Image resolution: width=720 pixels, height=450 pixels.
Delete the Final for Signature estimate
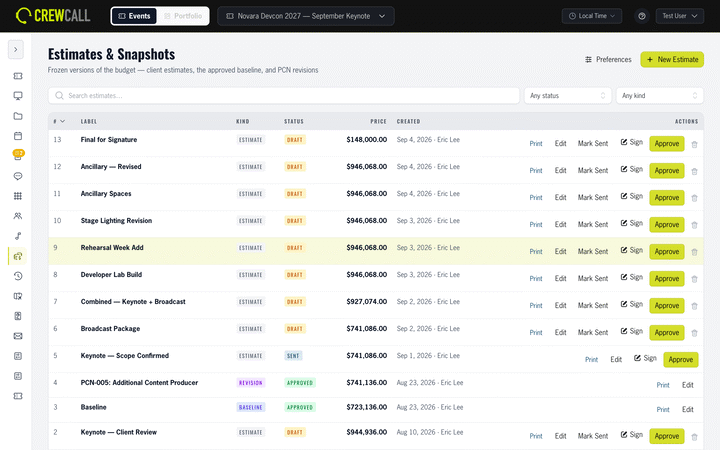coord(694,144)
